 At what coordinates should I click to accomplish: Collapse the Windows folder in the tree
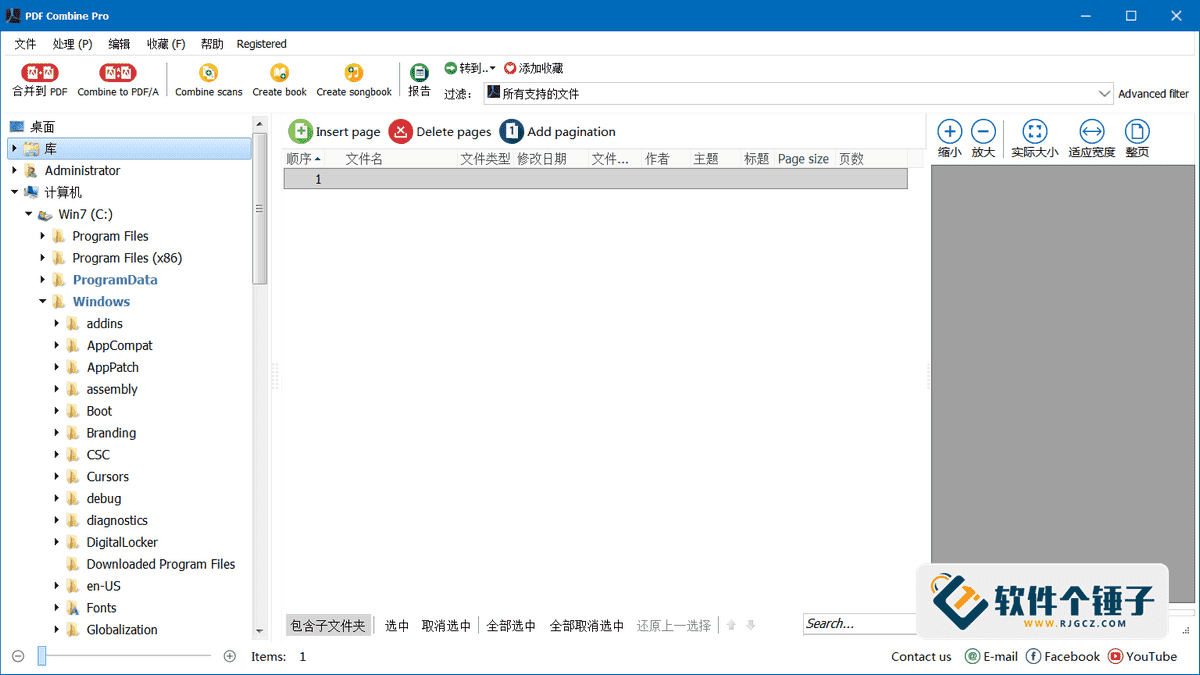tap(42, 301)
